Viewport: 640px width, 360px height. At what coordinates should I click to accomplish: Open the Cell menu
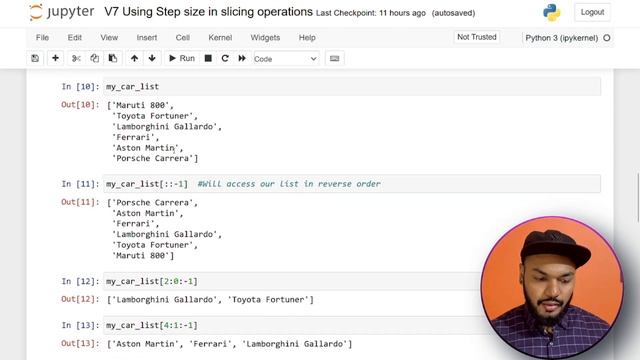[182, 38]
